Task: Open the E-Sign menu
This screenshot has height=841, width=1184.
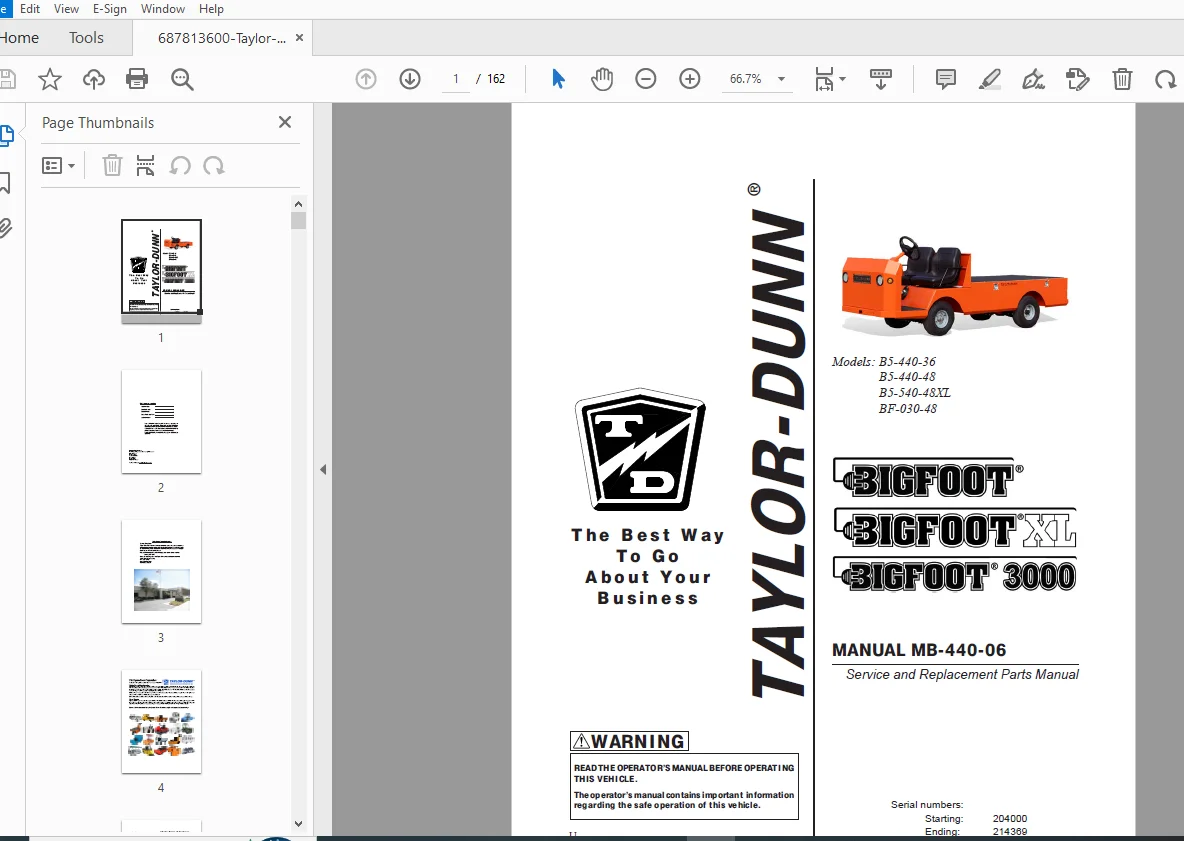Action: (109, 9)
